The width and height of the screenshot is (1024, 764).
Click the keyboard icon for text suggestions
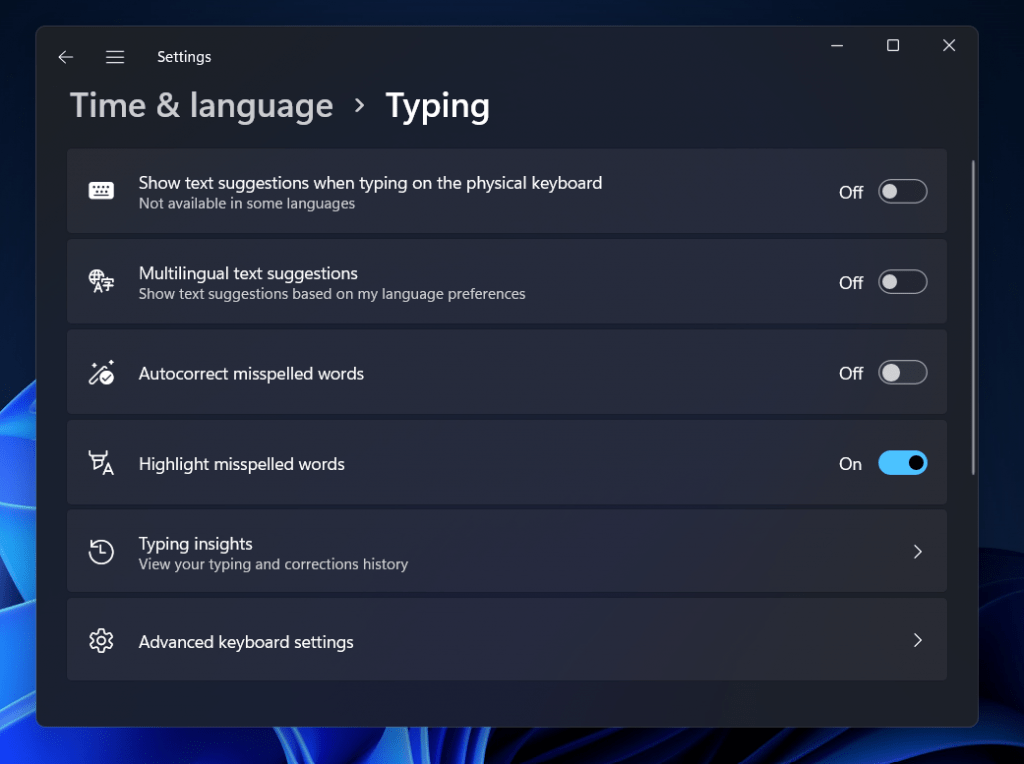point(101,191)
